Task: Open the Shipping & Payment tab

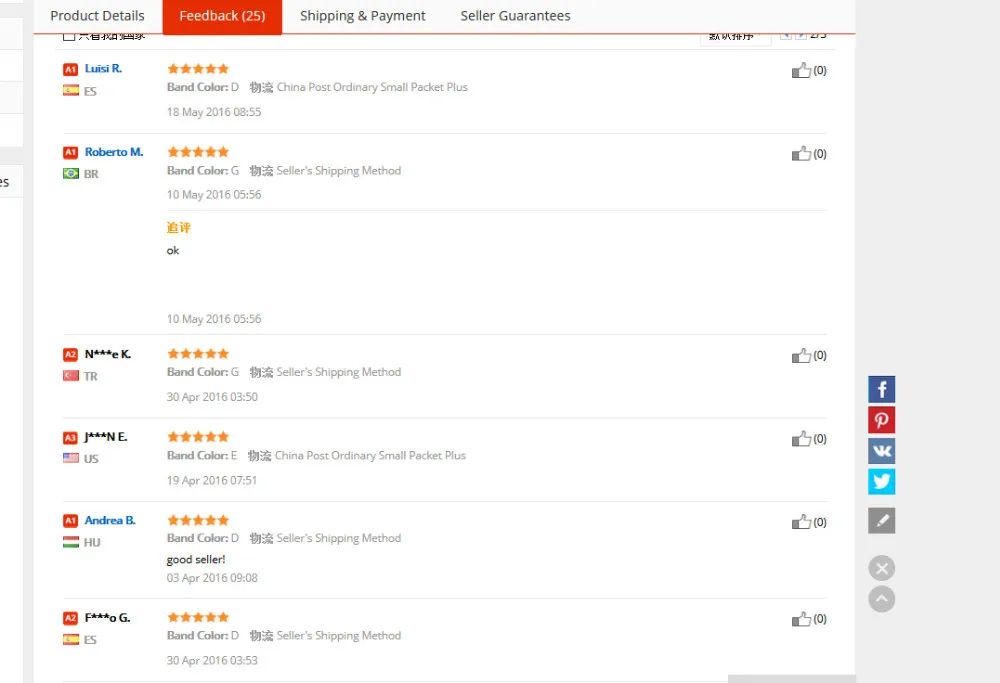Action: [x=362, y=16]
